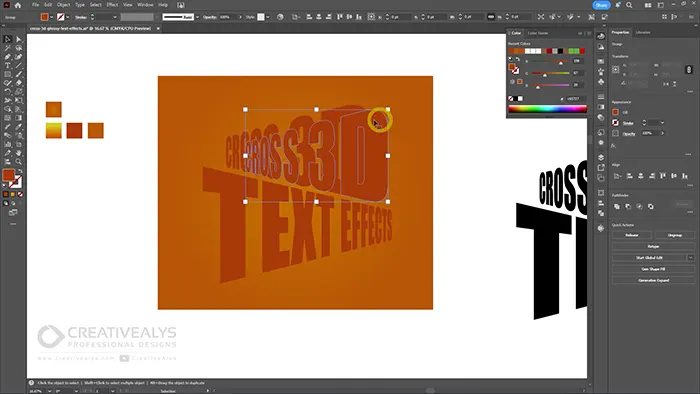Click the Swap Fill and Stroke arrow in toolbar
This screenshot has width=700, height=394.
[20, 171]
